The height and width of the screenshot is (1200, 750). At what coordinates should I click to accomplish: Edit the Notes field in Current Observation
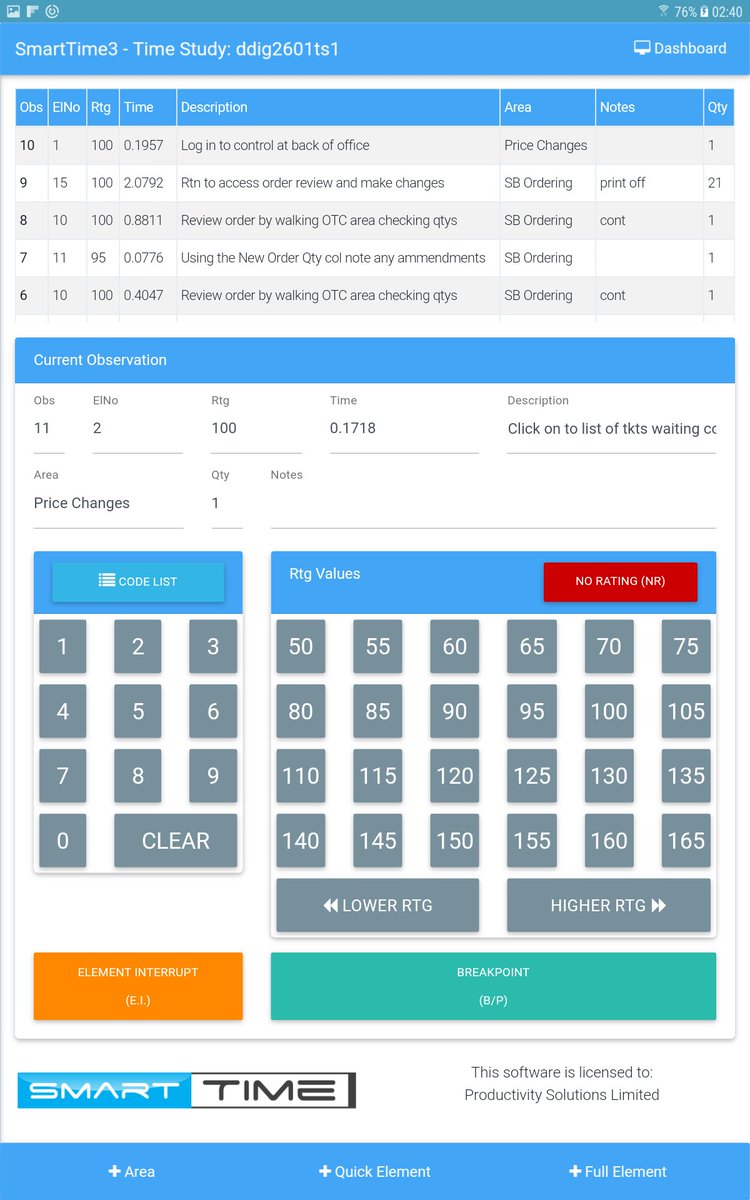[x=493, y=503]
